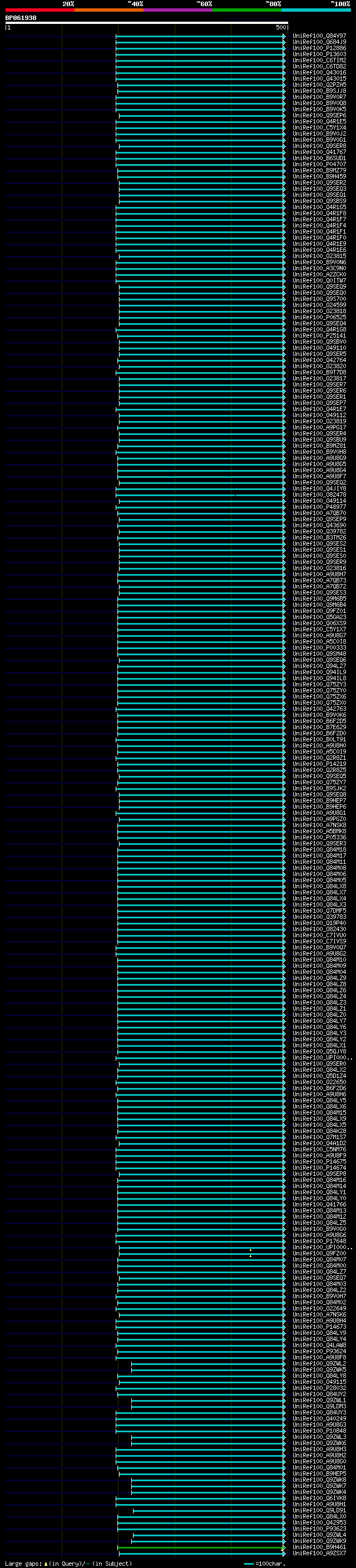Viewport: 356px width, 1568px height.
Task: Open hit UniRef100_C6TIM2
Action: (319, 60)
